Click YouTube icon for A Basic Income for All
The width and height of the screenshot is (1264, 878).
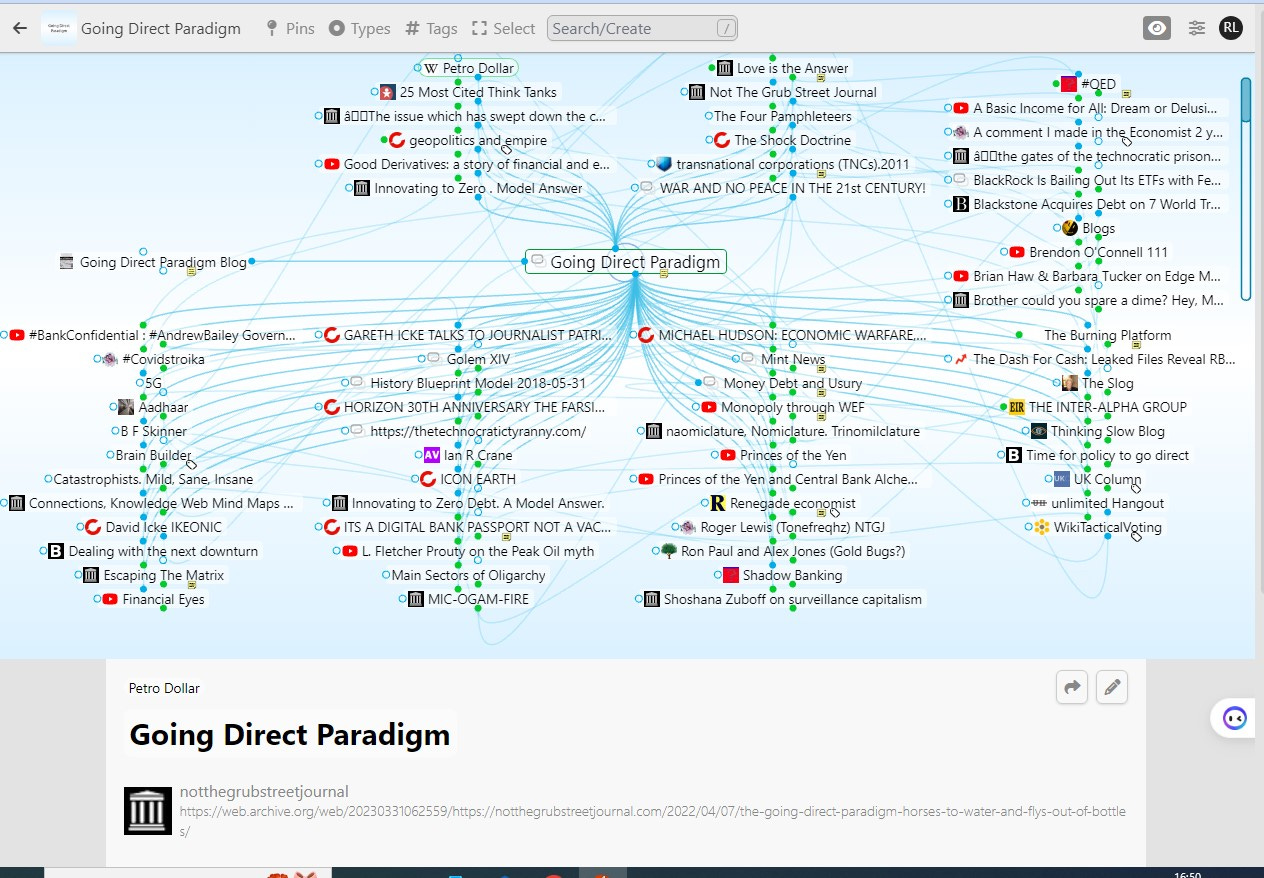tap(961, 108)
